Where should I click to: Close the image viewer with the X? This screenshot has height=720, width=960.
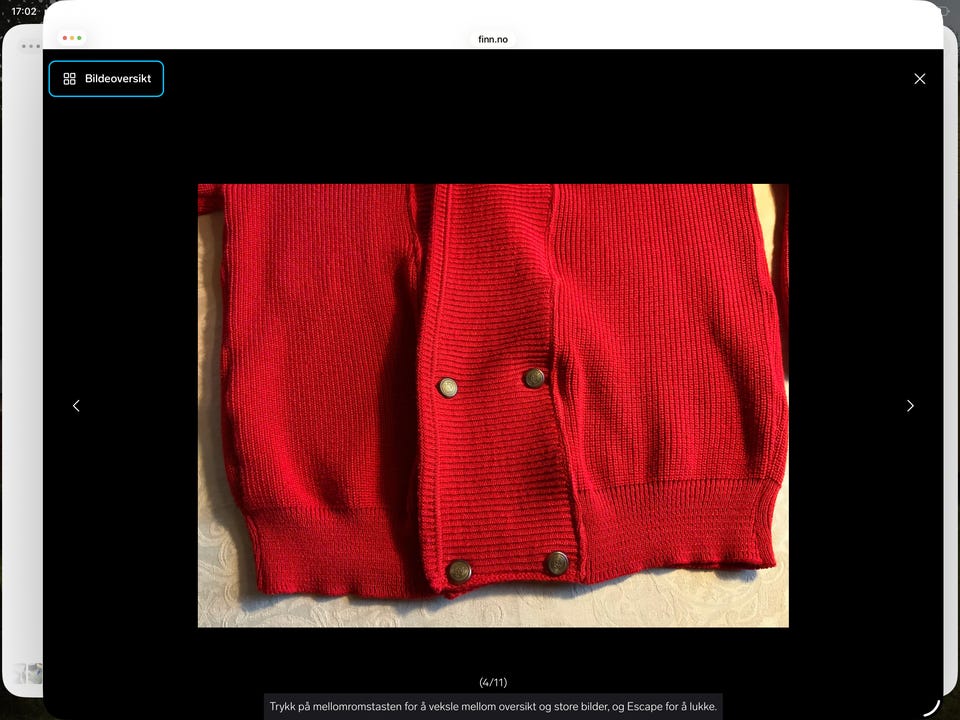920,78
